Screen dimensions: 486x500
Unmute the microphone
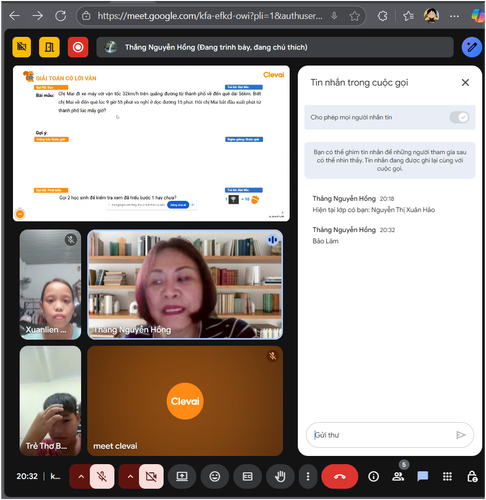tap(102, 476)
